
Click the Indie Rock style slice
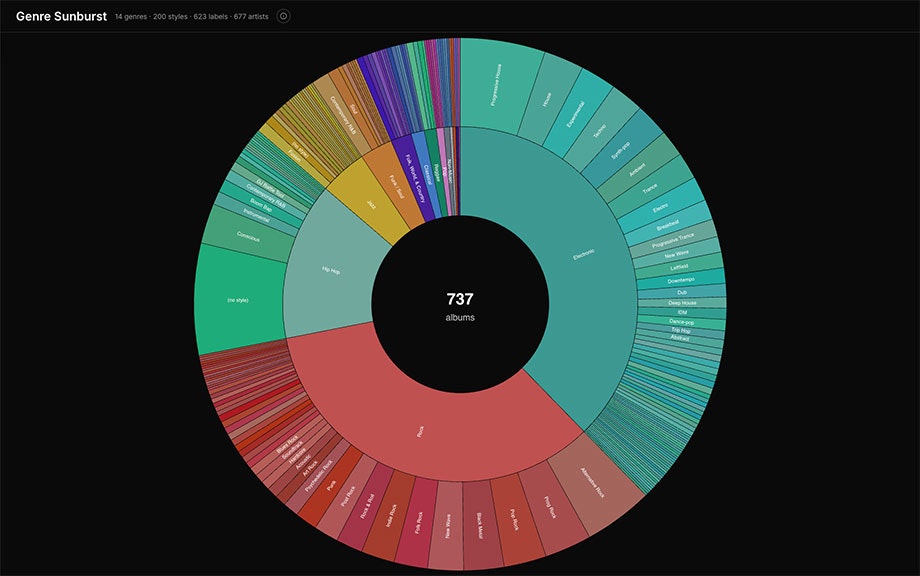pos(391,516)
